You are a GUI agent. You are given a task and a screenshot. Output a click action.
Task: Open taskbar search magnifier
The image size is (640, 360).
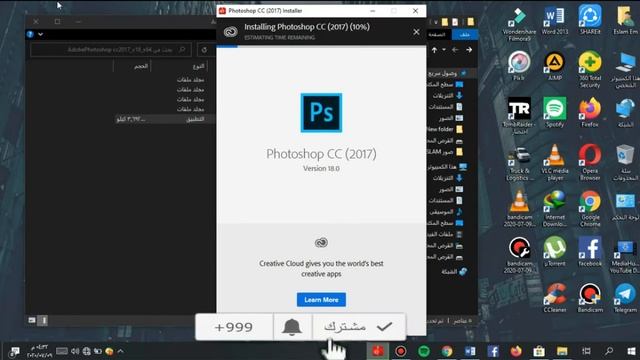(609, 351)
